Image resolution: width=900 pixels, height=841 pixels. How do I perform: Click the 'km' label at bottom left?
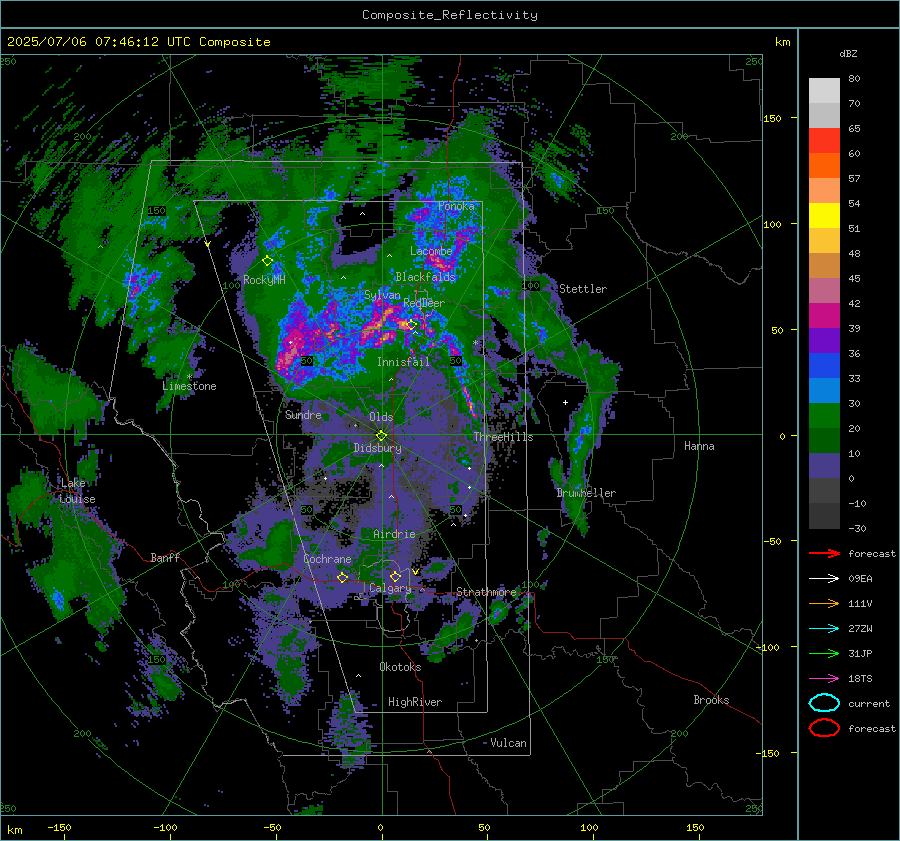click(15, 830)
